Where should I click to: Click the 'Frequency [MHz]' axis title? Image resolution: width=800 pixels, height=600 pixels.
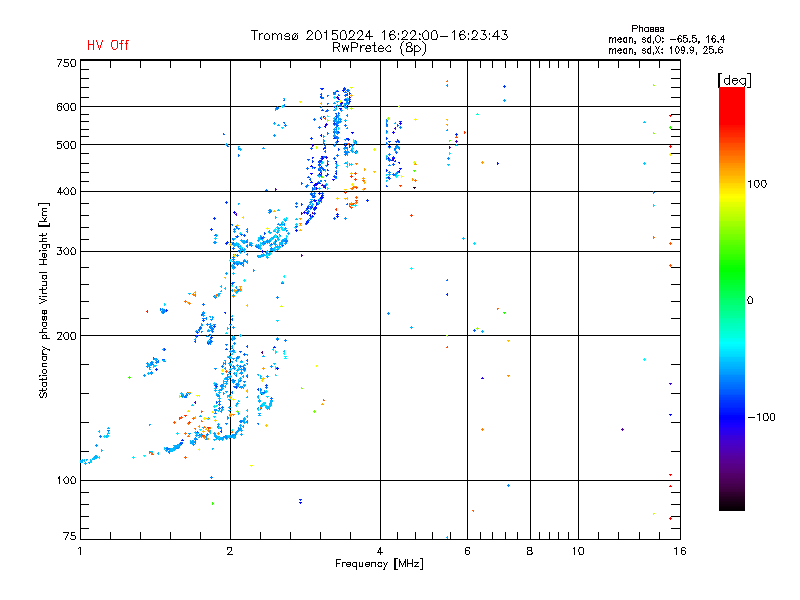[x=379, y=564]
